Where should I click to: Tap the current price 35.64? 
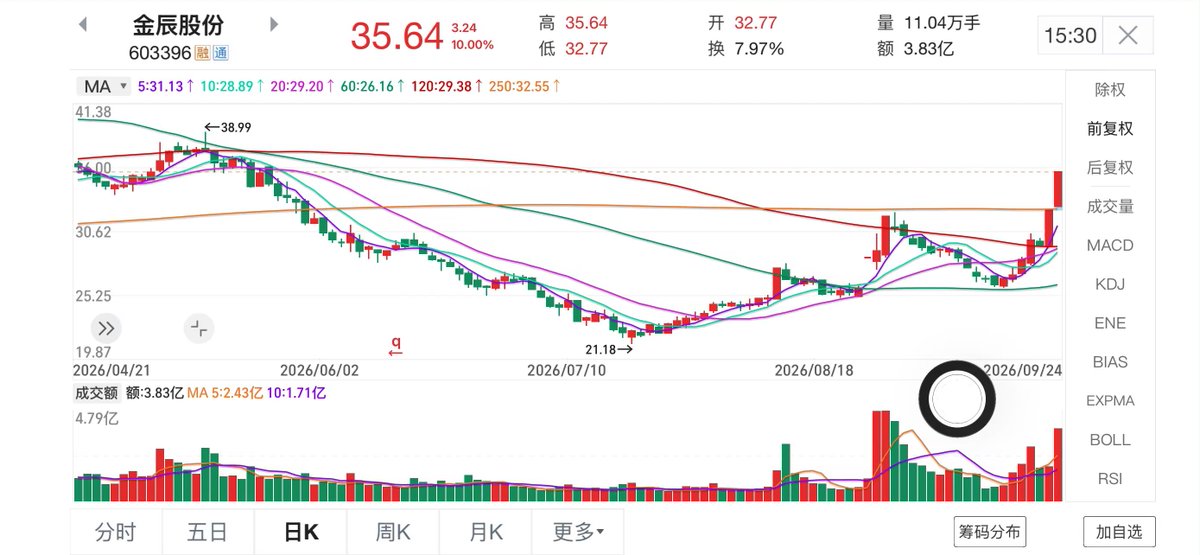tap(396, 36)
